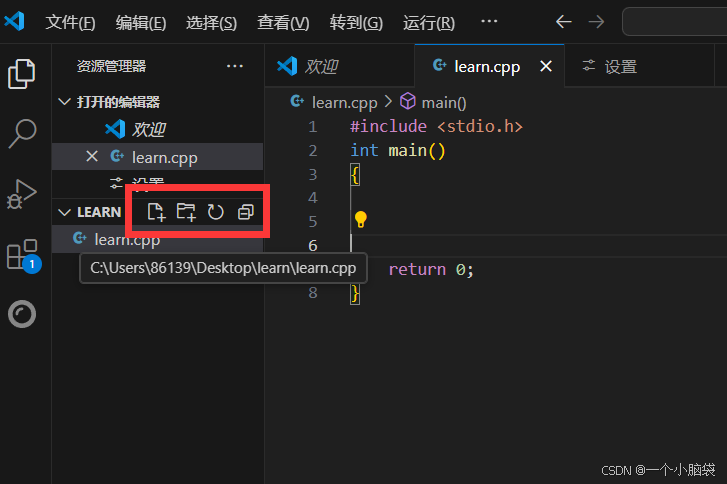Select learn.cpp file in LEARN folder

click(158, 239)
